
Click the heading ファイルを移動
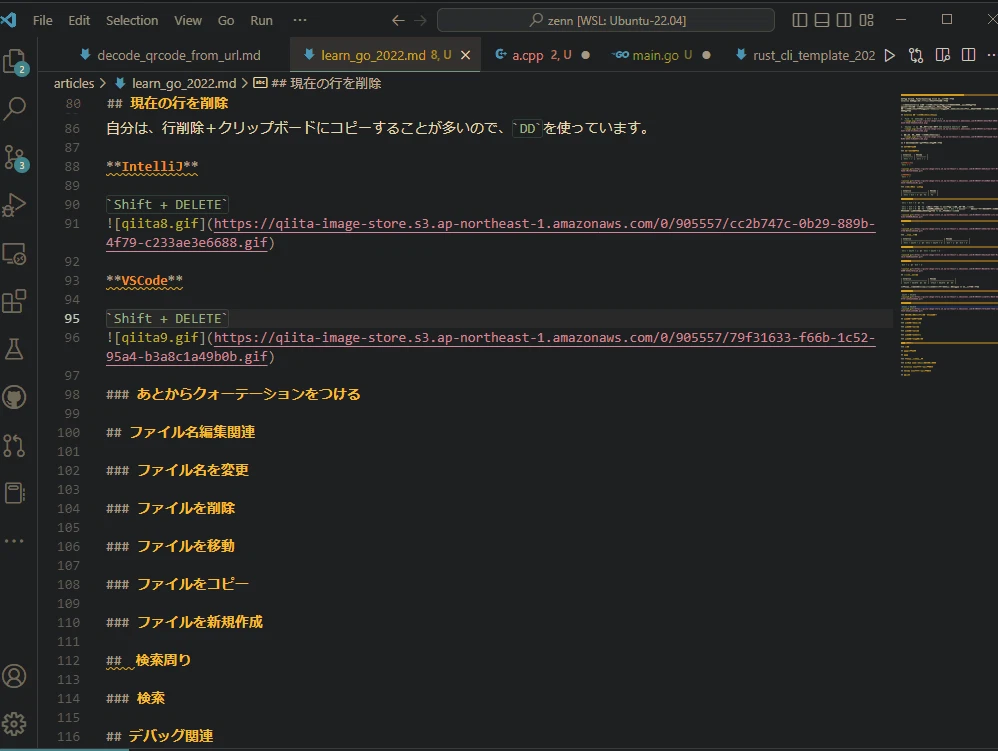pos(170,547)
